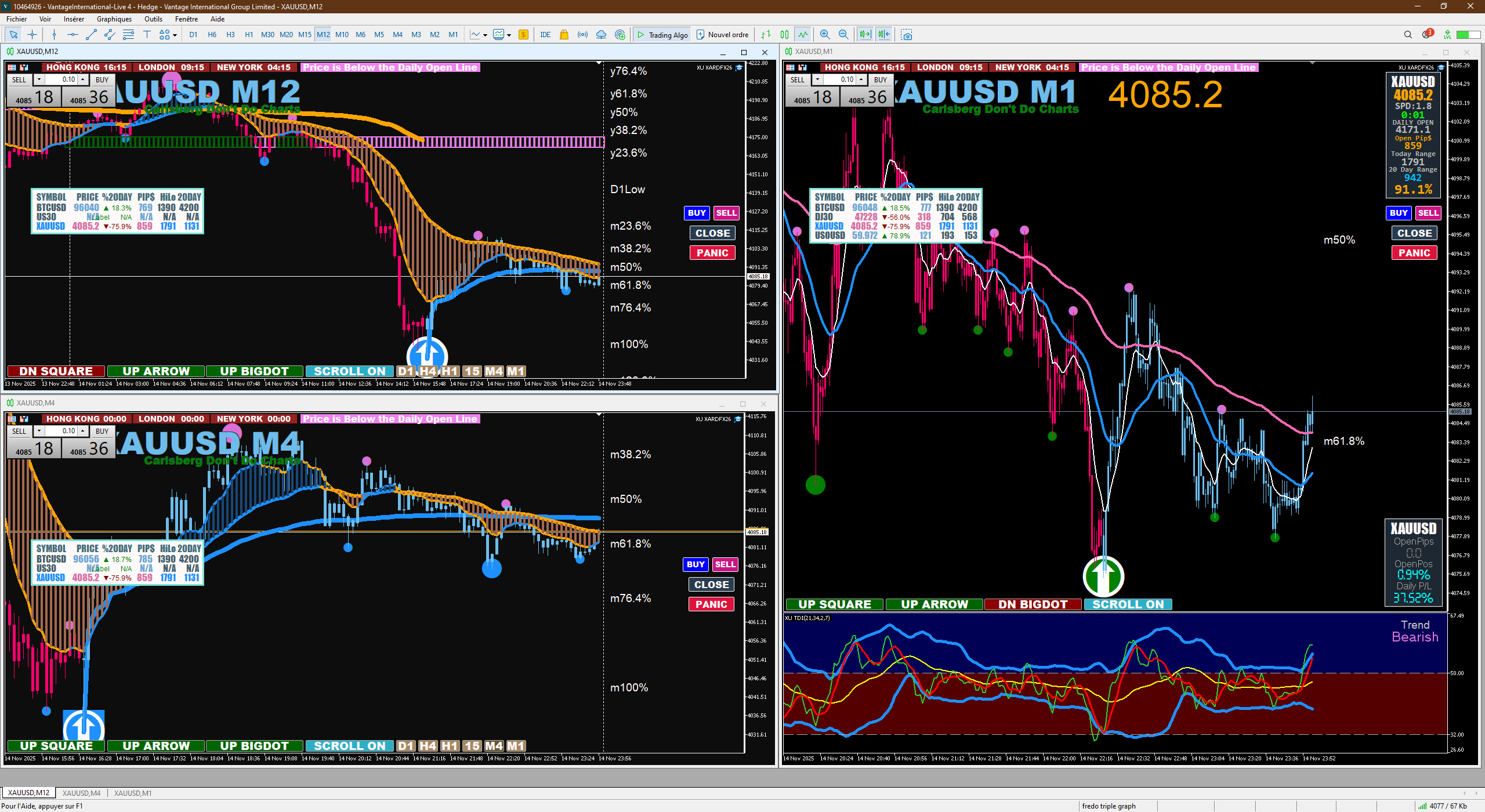Select the trendline drawing tool
Screen dimensions: 1485x812
tap(91, 35)
